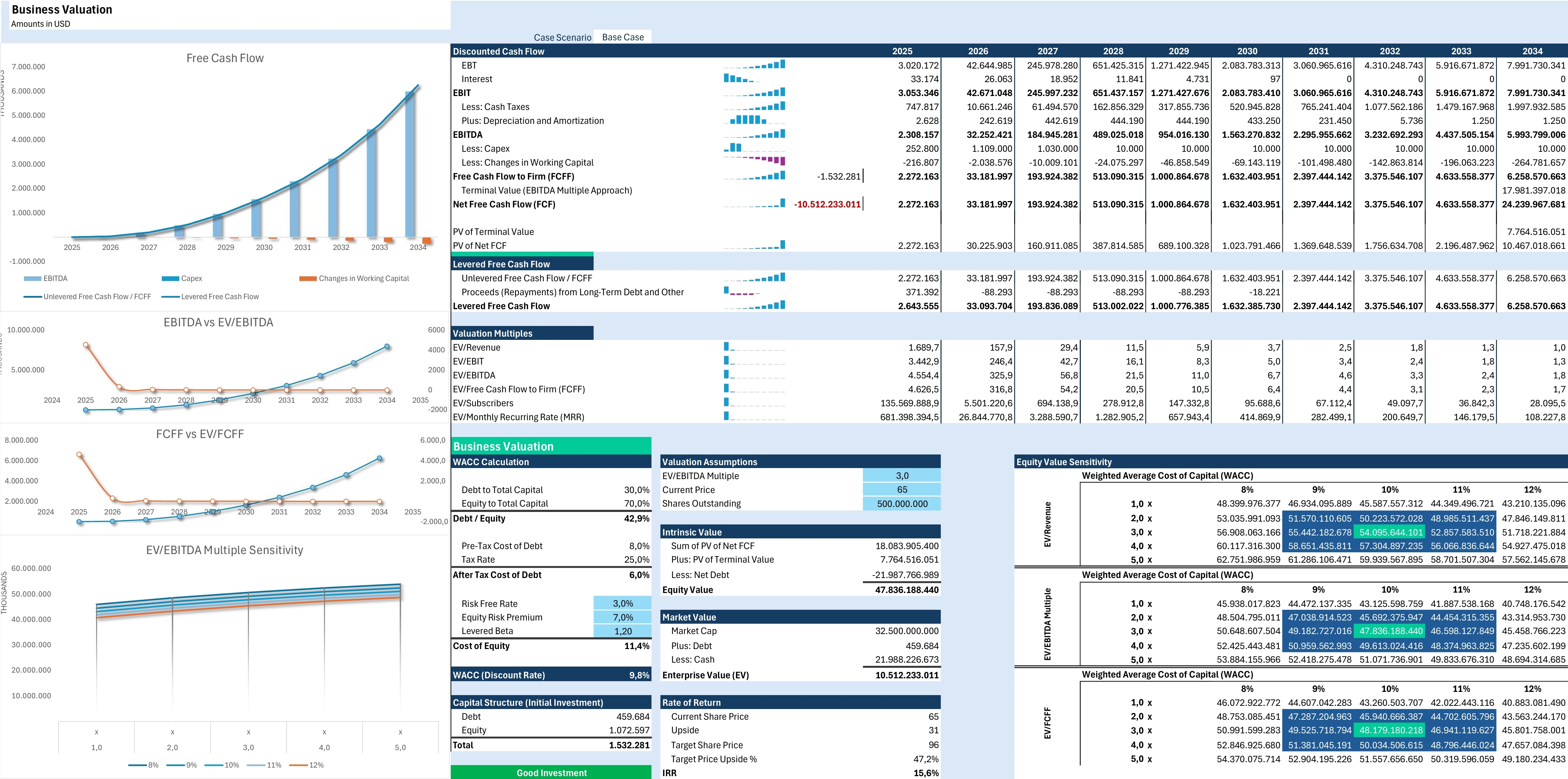The height and width of the screenshot is (779, 1568).
Task: Click the Capex legend swatch
Action: point(170,279)
